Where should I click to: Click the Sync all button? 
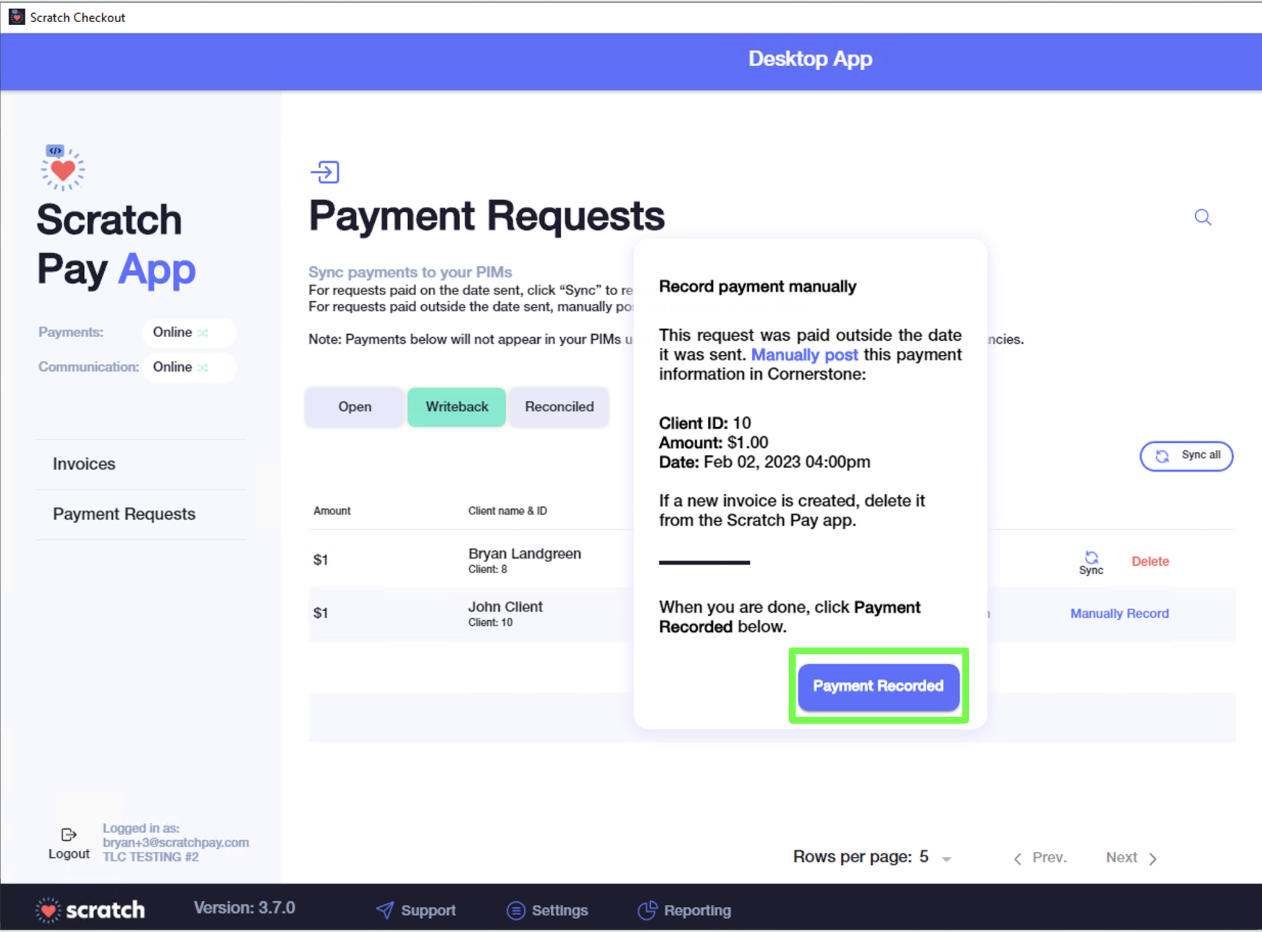click(x=1186, y=456)
